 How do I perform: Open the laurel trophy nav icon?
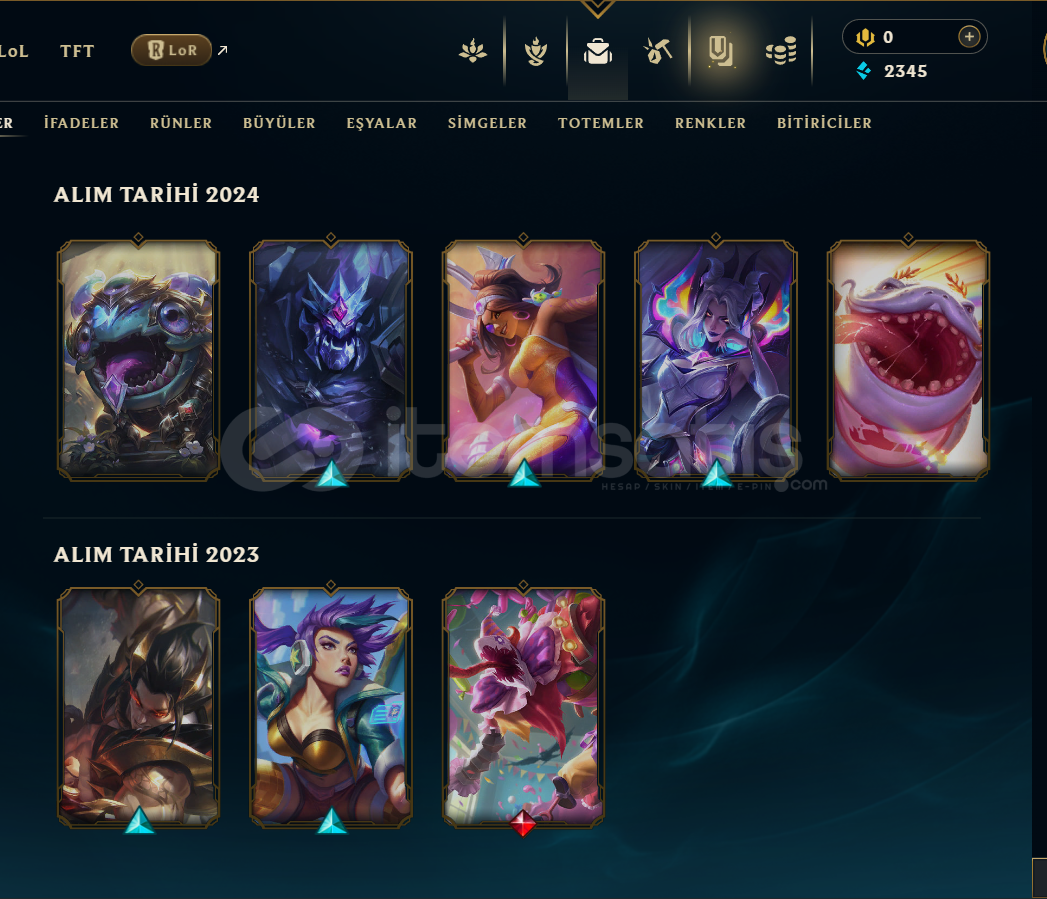tap(536, 51)
